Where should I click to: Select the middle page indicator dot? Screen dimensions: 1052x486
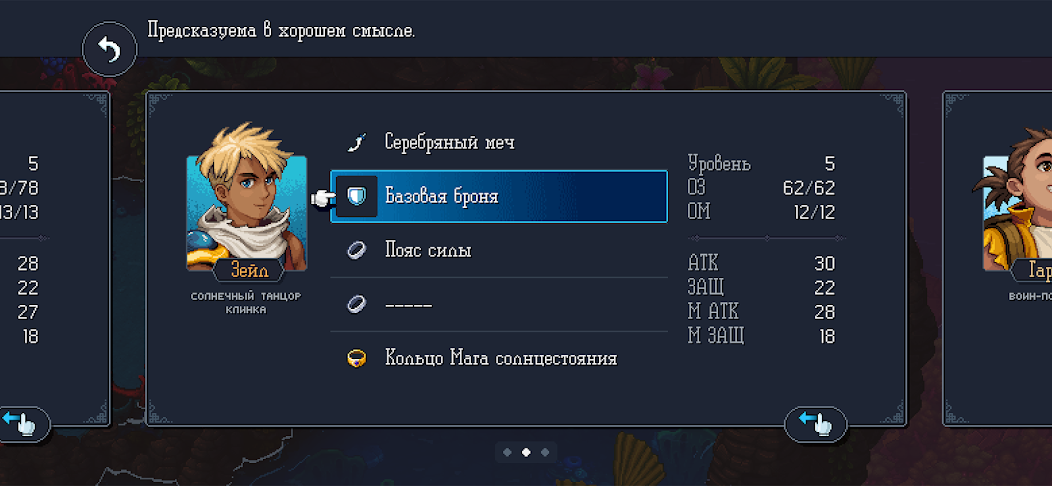526,452
